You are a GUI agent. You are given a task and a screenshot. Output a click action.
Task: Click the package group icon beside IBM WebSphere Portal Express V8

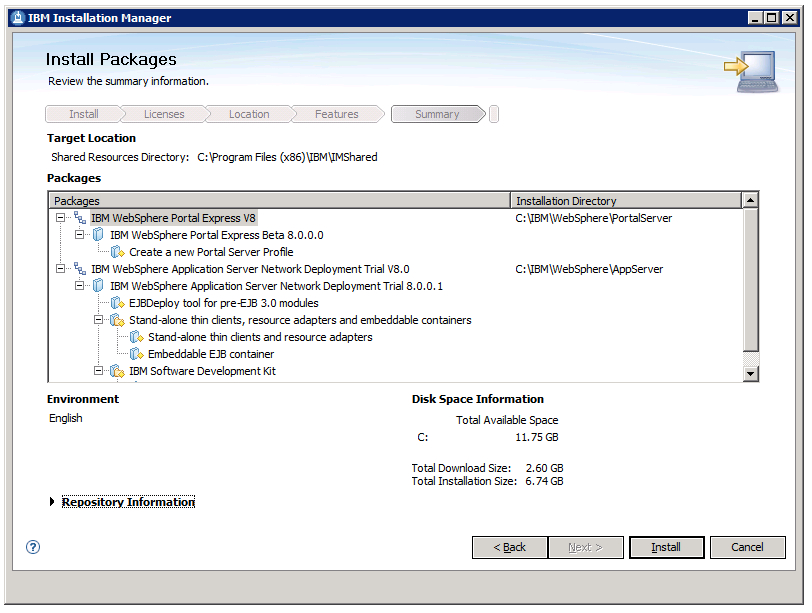tap(82, 217)
